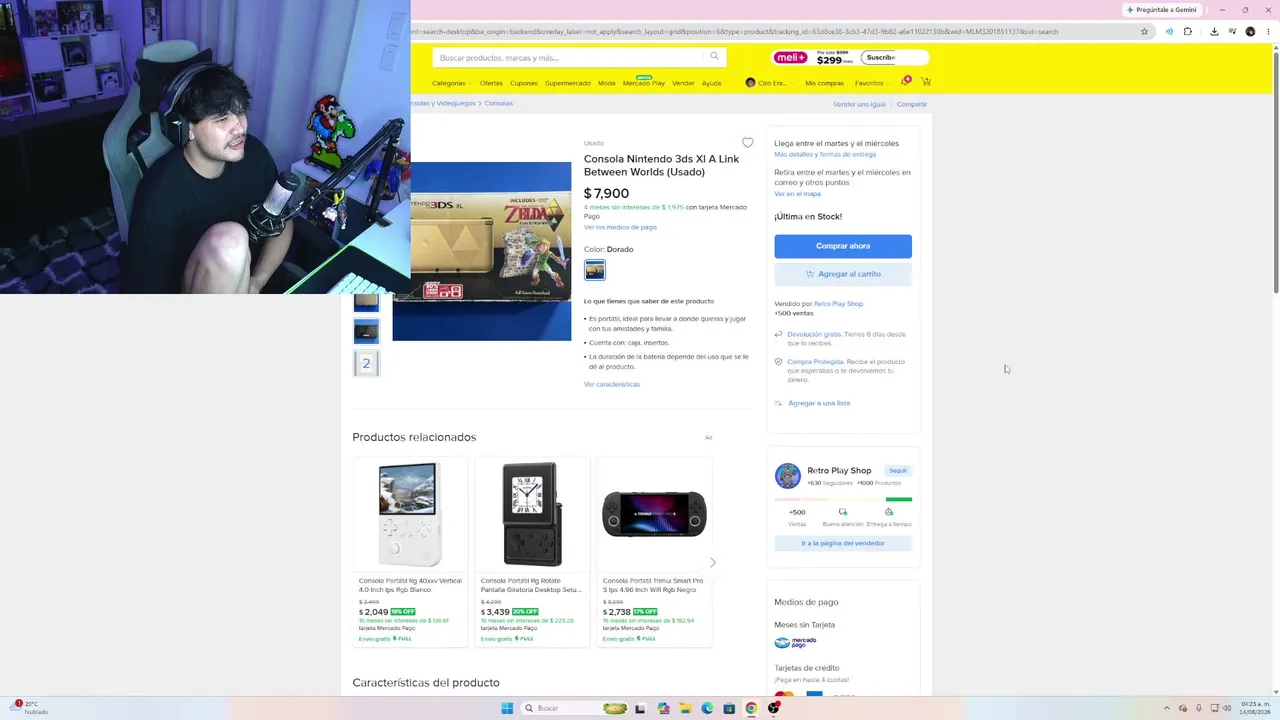
Task: Click Agregar a una lista
Action: pyautogui.click(x=819, y=403)
